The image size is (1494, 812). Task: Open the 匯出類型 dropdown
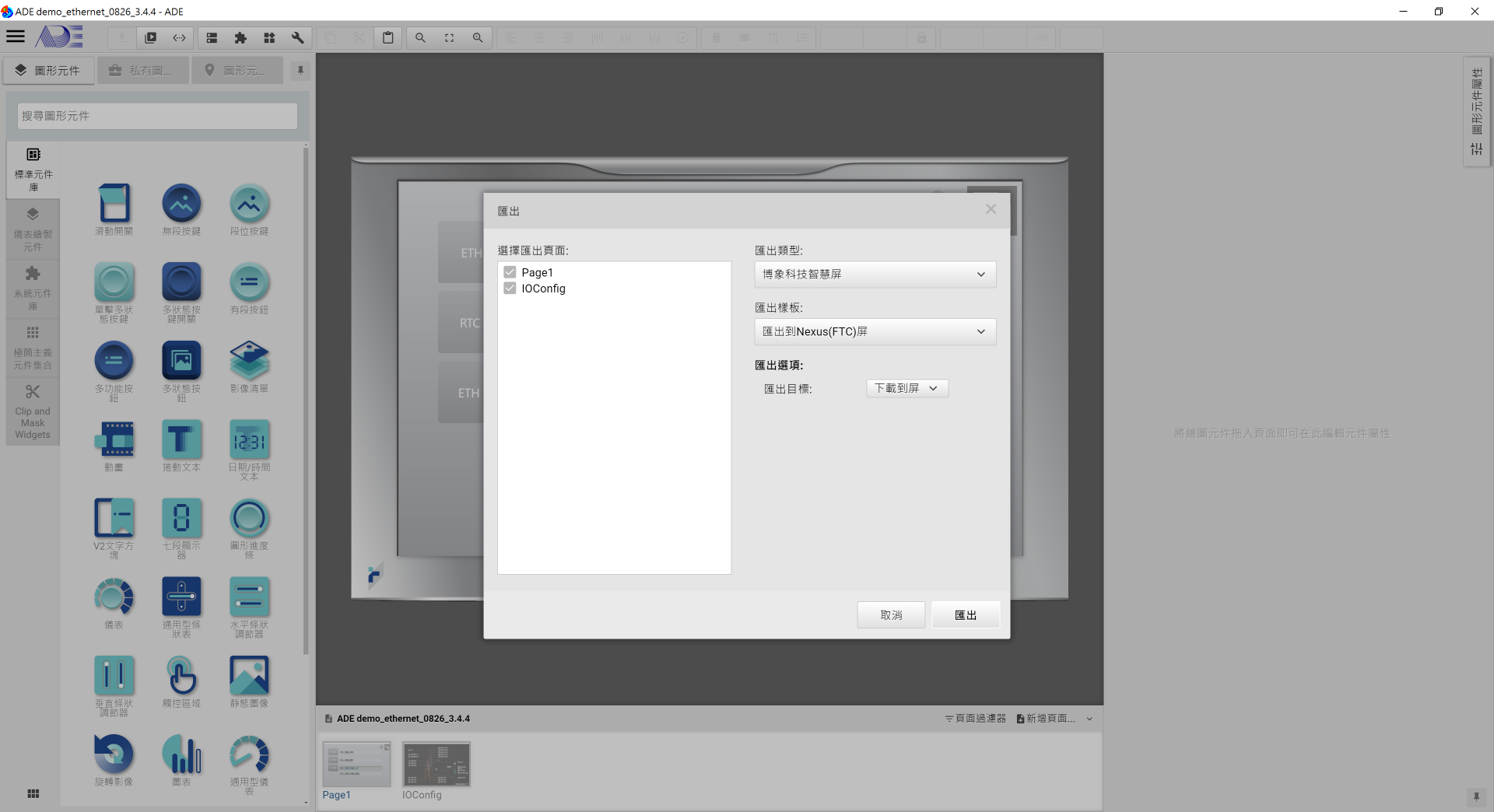tap(875, 275)
